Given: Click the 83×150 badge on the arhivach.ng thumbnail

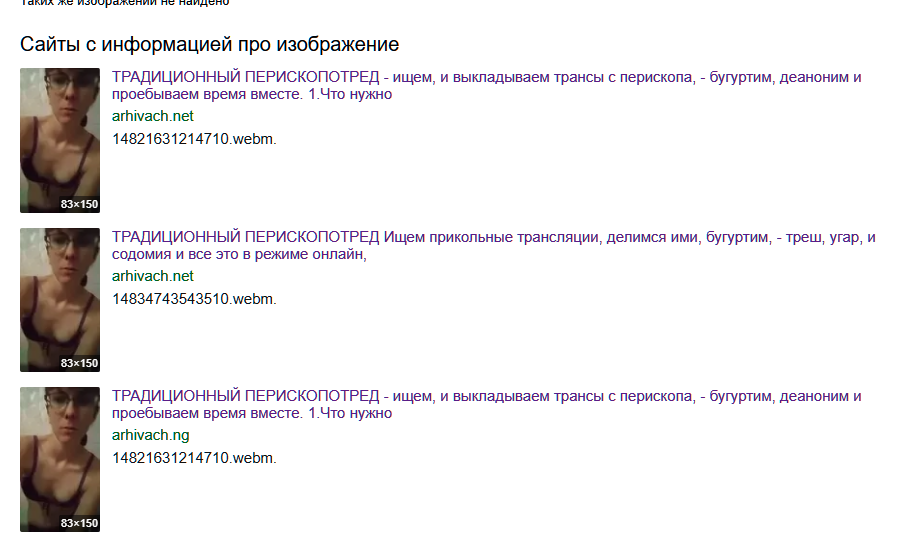Looking at the screenshot, I should [x=79, y=523].
